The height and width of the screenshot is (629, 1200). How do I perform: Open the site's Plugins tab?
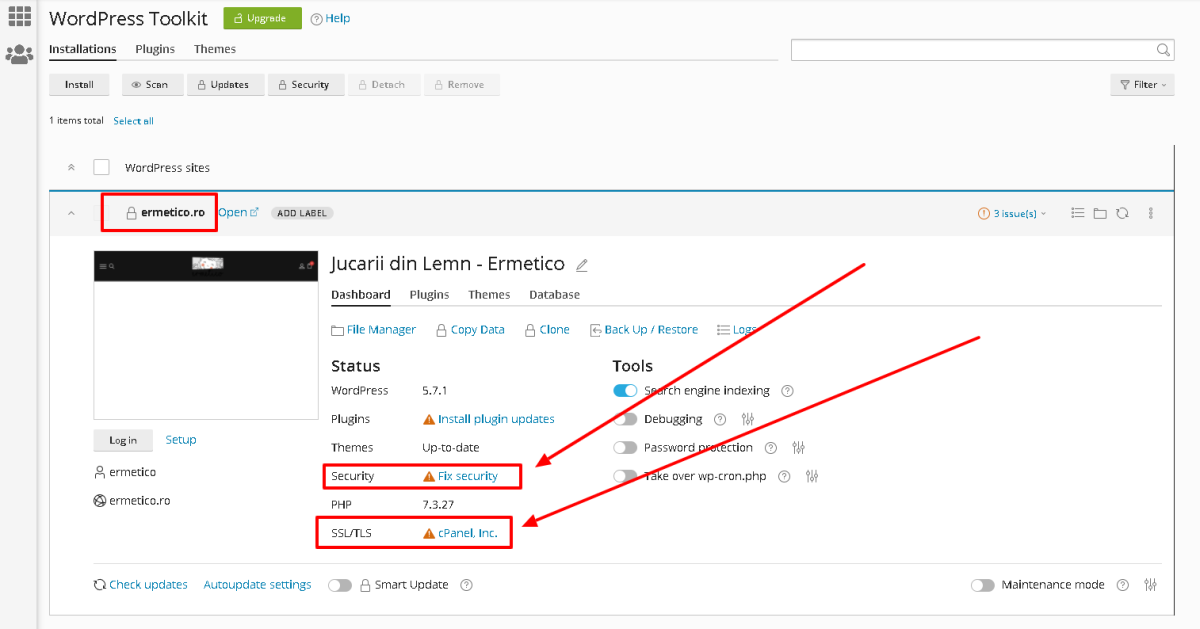coord(429,295)
